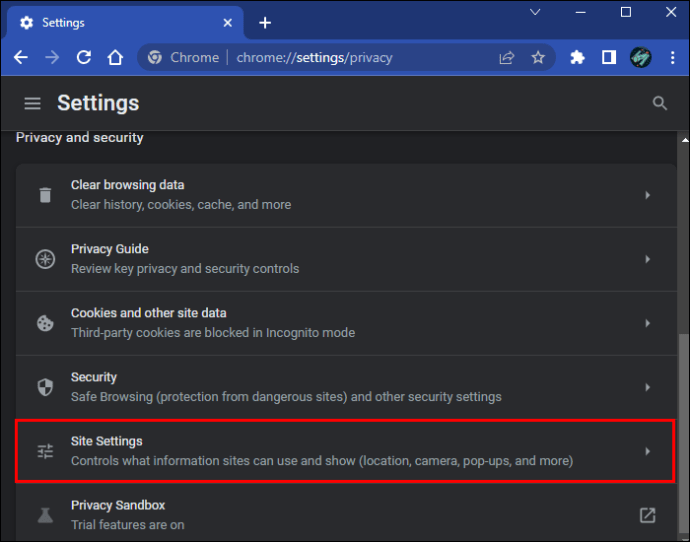Viewport: 690px width, 542px height.
Task: Click the back navigation arrow
Action: pyautogui.click(x=21, y=57)
